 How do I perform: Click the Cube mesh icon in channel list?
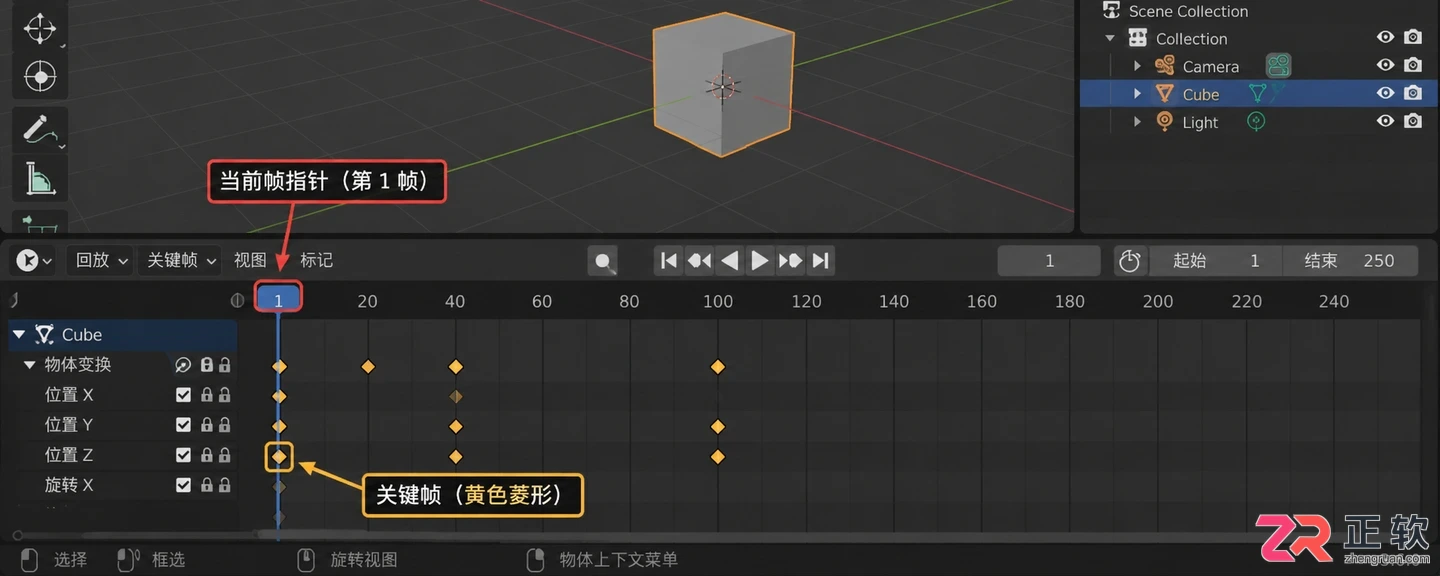pyautogui.click(x=44, y=334)
